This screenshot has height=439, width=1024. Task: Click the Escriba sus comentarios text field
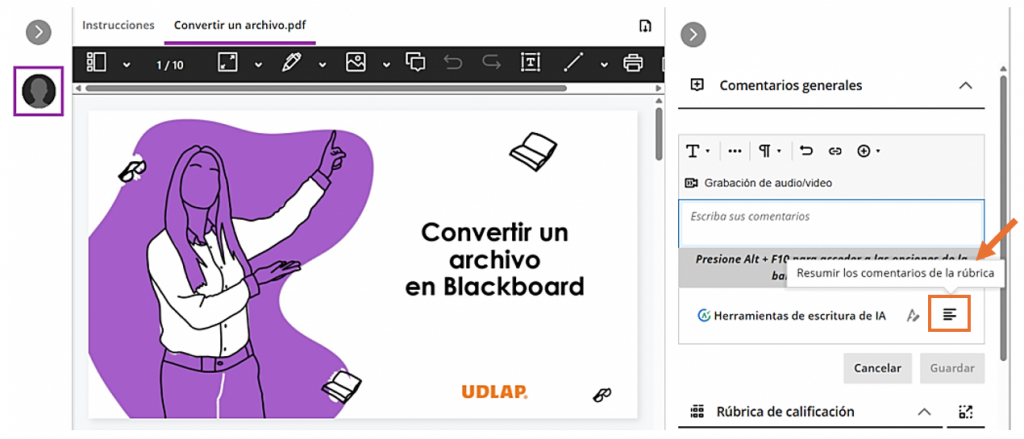point(831,223)
